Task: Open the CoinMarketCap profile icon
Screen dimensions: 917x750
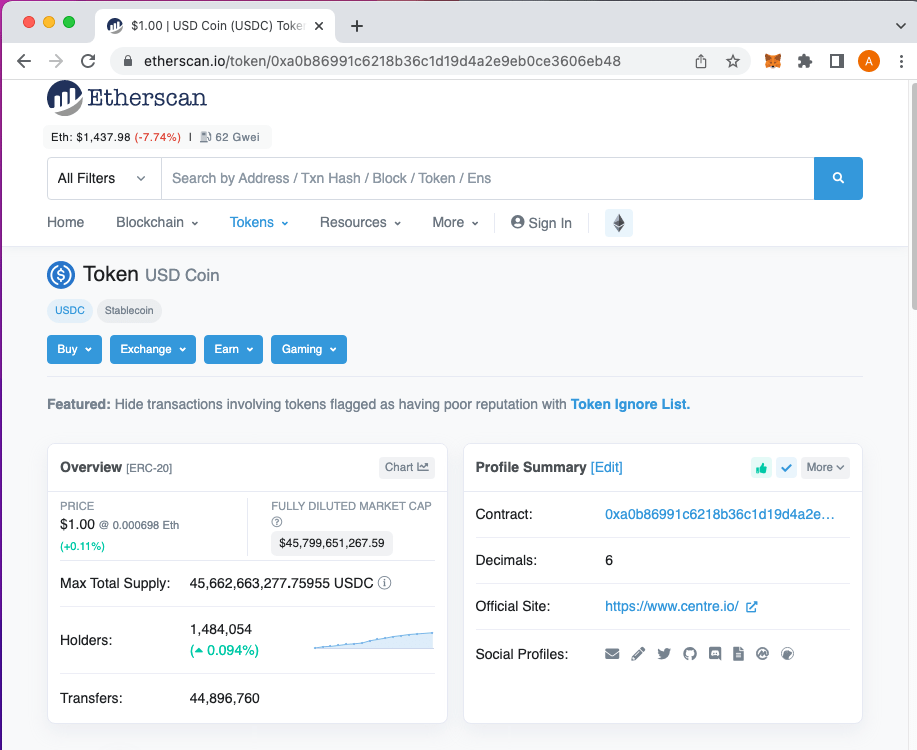Action: point(762,653)
